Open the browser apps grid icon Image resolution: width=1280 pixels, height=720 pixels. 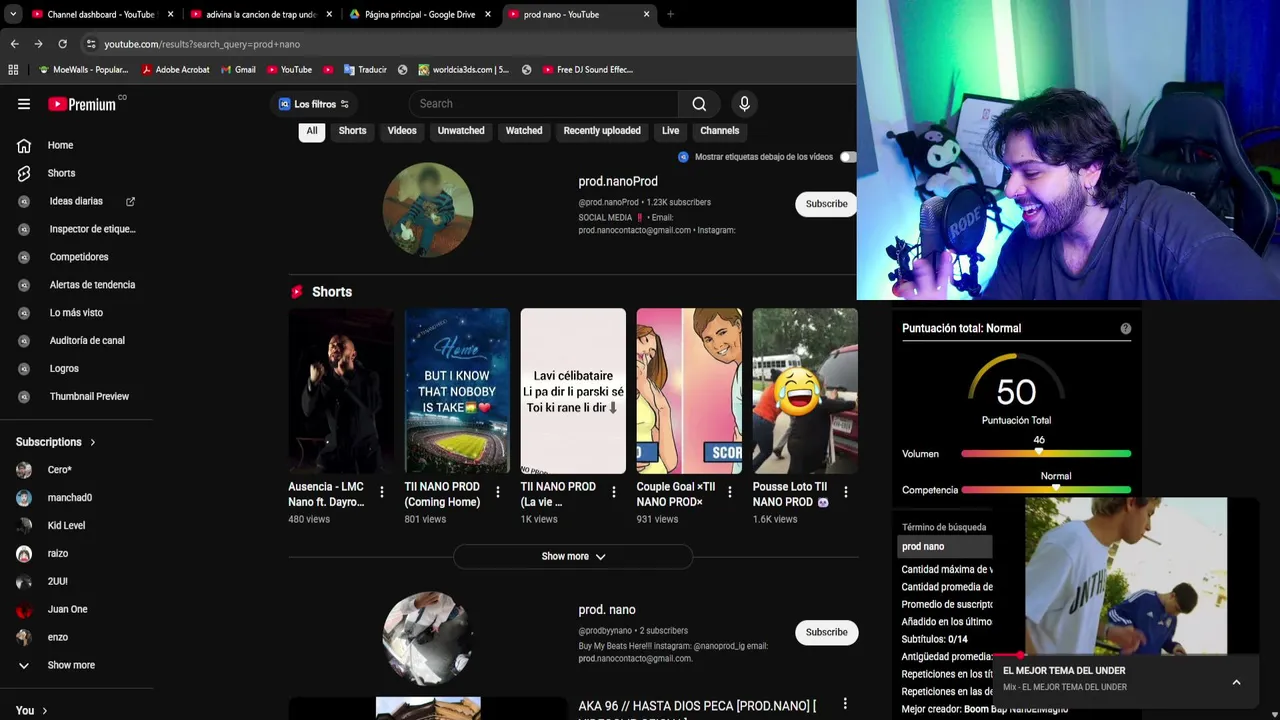click(x=13, y=70)
